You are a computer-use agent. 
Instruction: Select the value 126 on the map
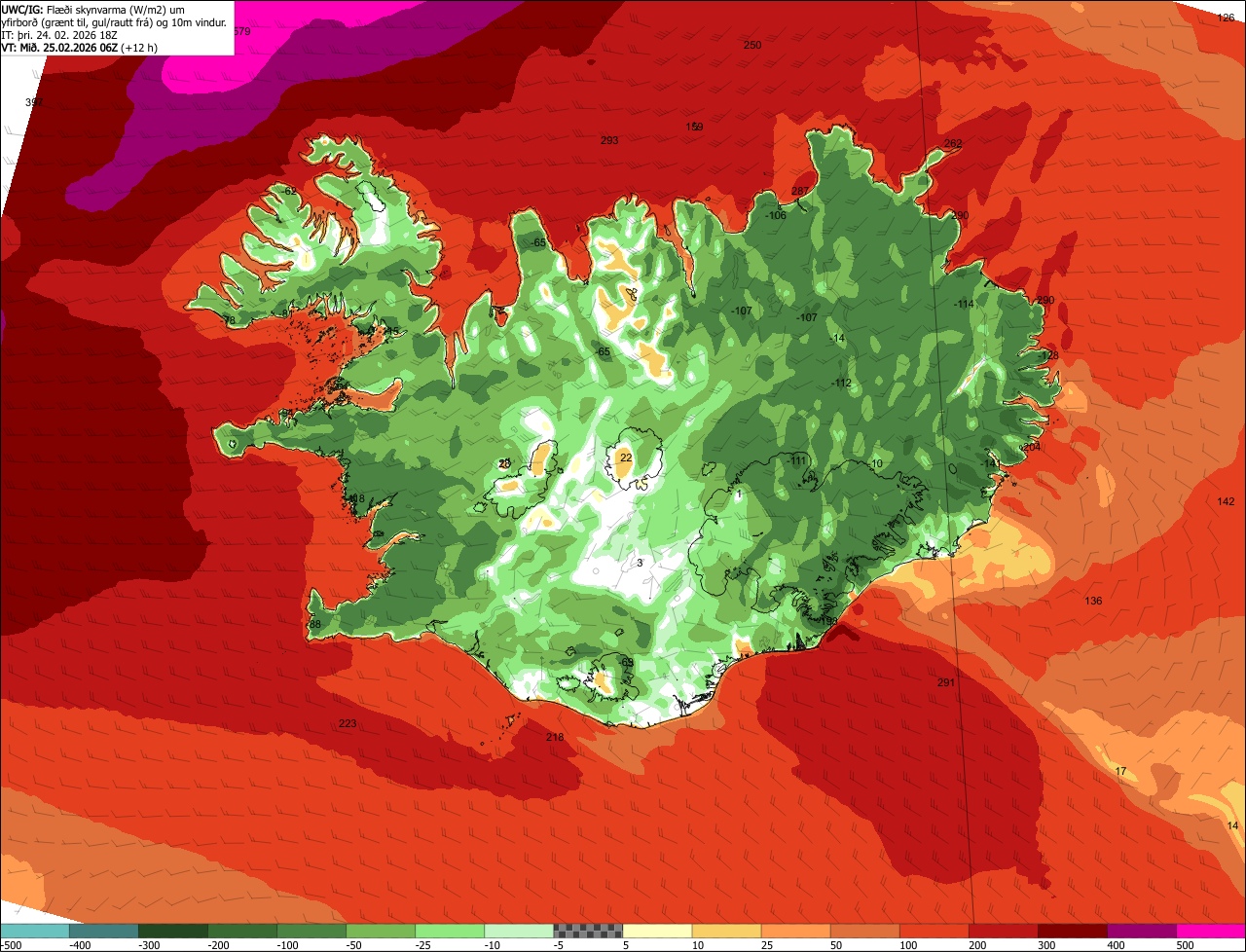click(1227, 18)
